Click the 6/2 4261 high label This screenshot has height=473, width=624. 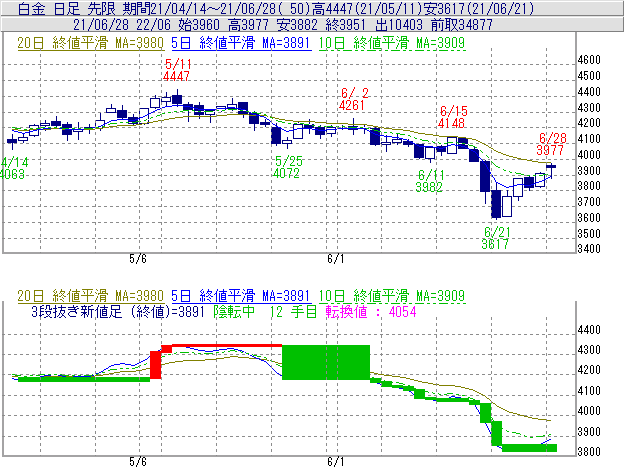(354, 99)
